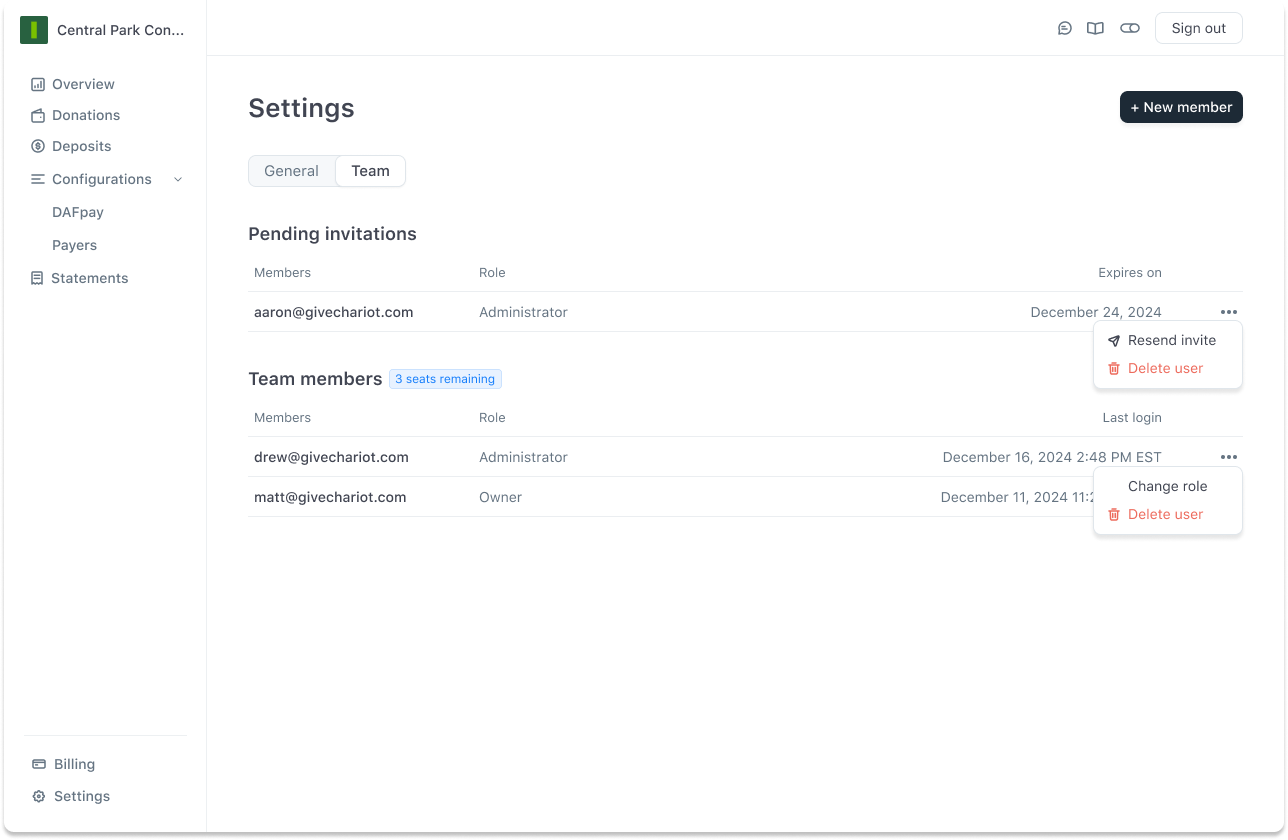The image size is (1288, 840).
Task: Open options menu for drew@givechariot.com
Action: pos(1229,457)
